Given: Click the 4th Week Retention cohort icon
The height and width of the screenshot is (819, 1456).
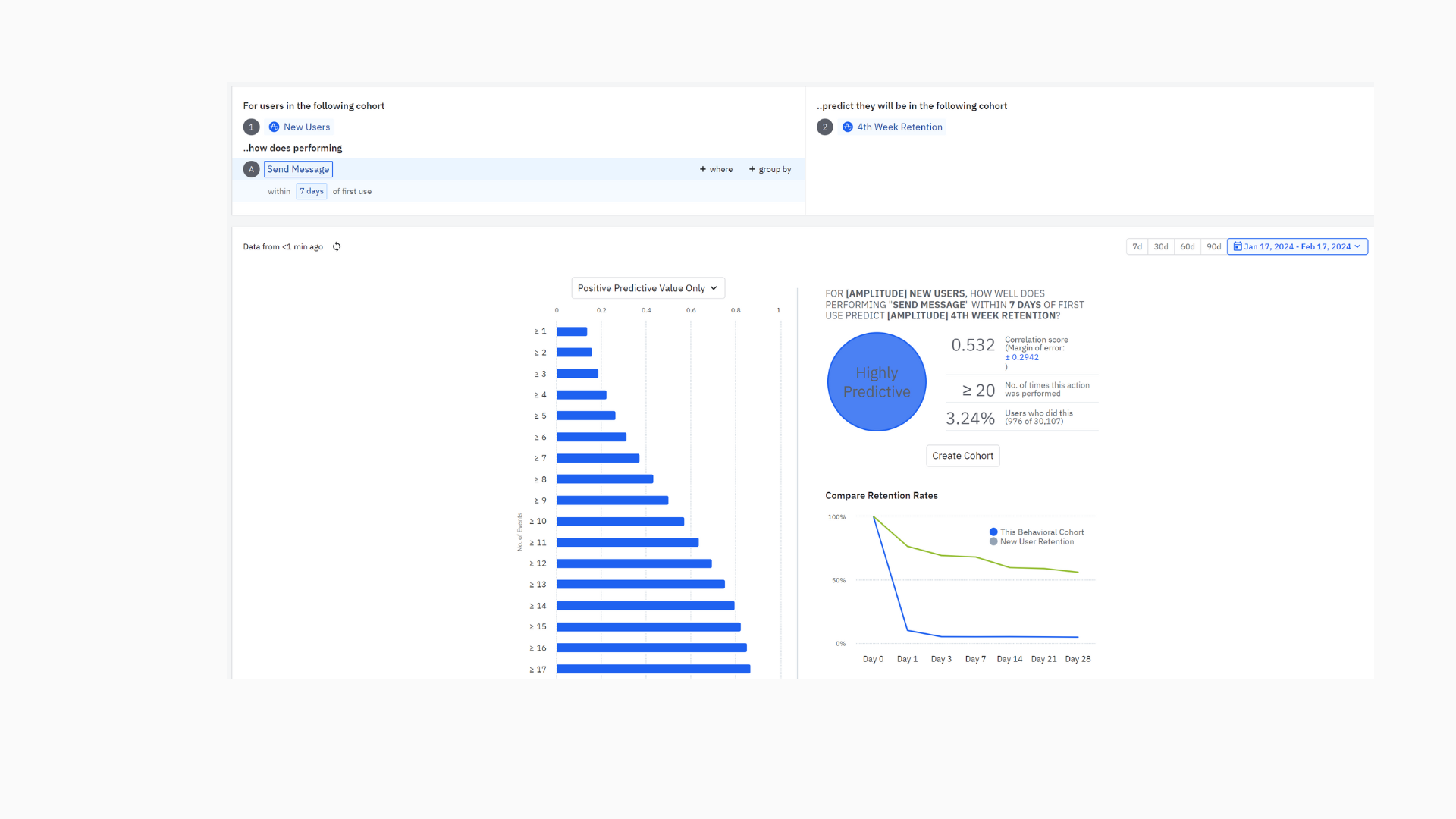Looking at the screenshot, I should point(848,127).
